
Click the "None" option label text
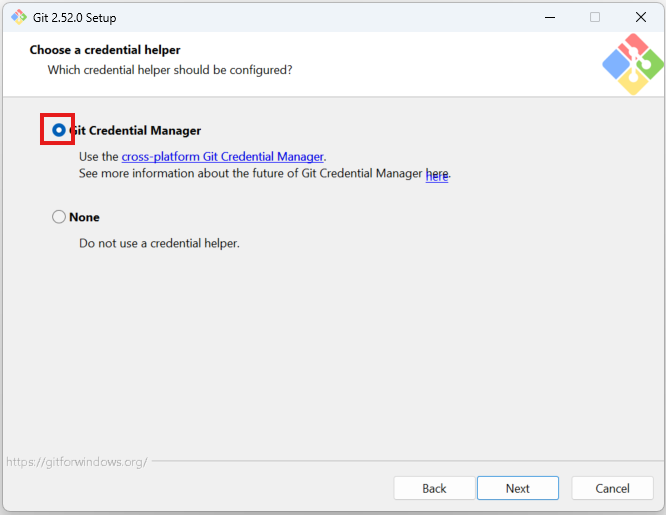84,217
